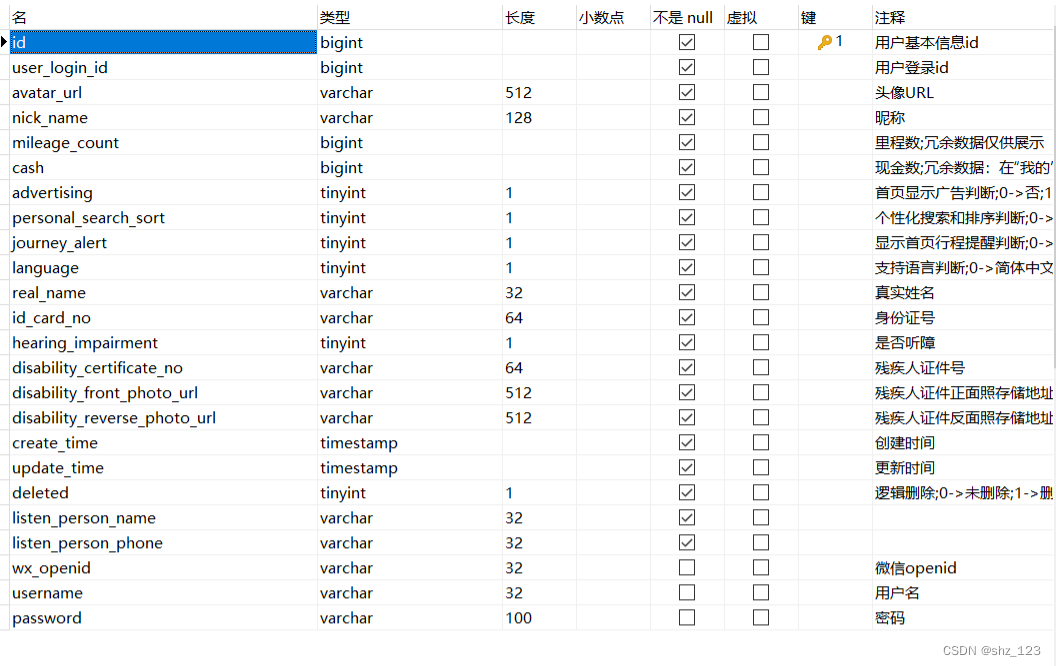The height and width of the screenshot is (666, 1056).
Task: Select the password field name
Action: tap(46, 618)
